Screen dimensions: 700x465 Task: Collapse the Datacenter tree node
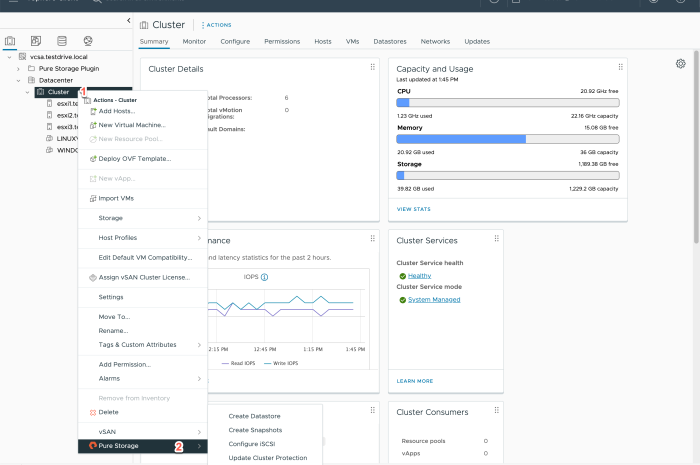18,80
